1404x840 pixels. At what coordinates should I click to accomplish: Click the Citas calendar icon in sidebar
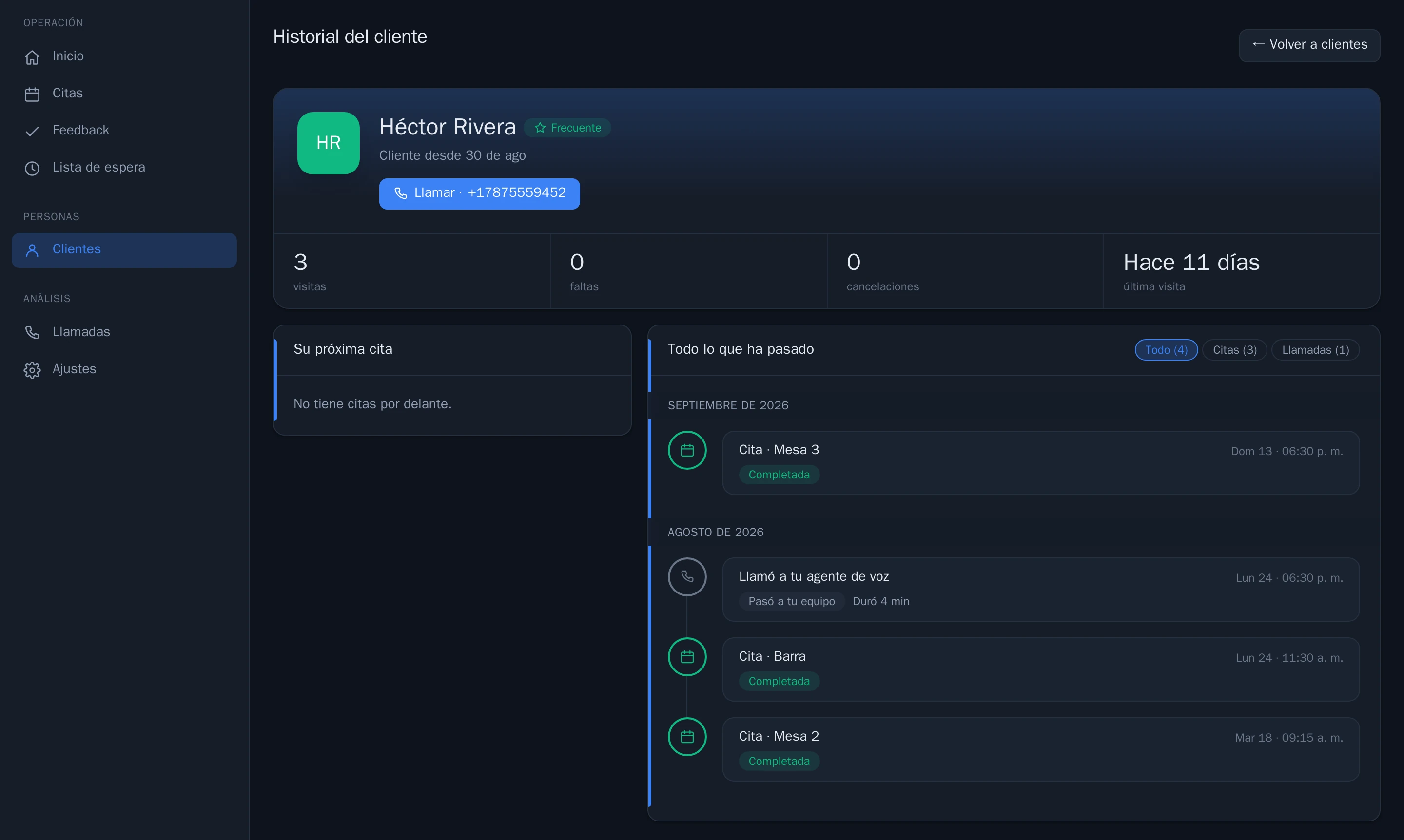[x=32, y=94]
